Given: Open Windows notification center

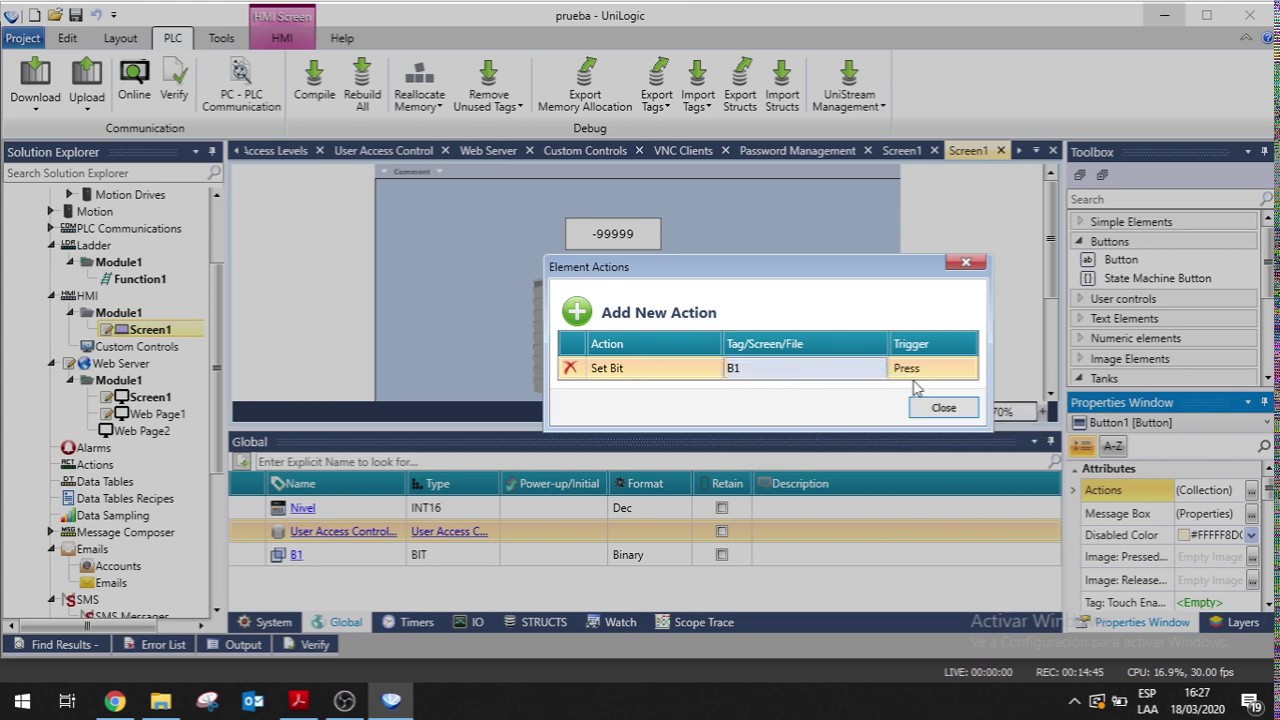Looking at the screenshot, I should click(x=1250, y=701).
